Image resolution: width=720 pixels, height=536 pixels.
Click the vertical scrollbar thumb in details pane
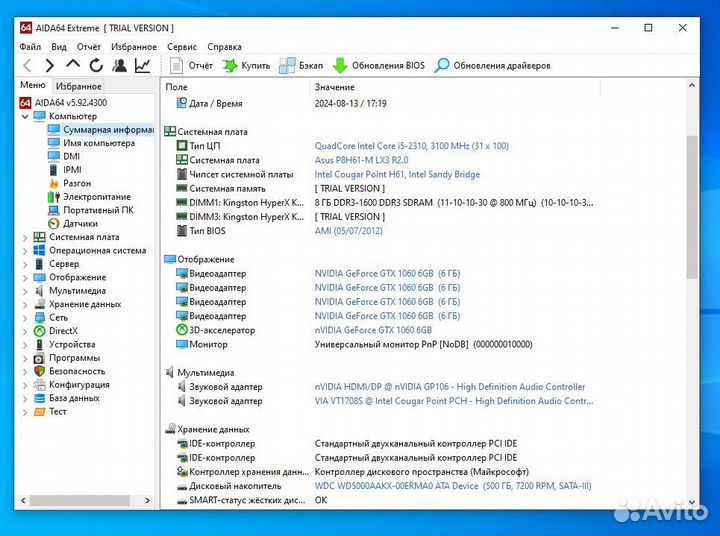(692, 207)
